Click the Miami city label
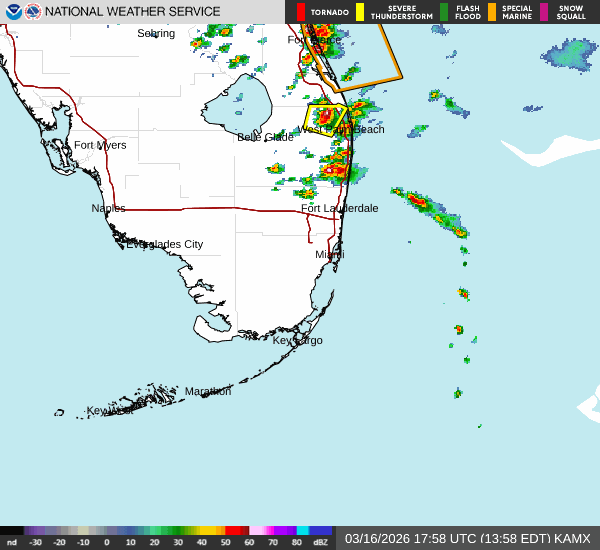Viewport: 600px width, 550px height. coord(330,255)
